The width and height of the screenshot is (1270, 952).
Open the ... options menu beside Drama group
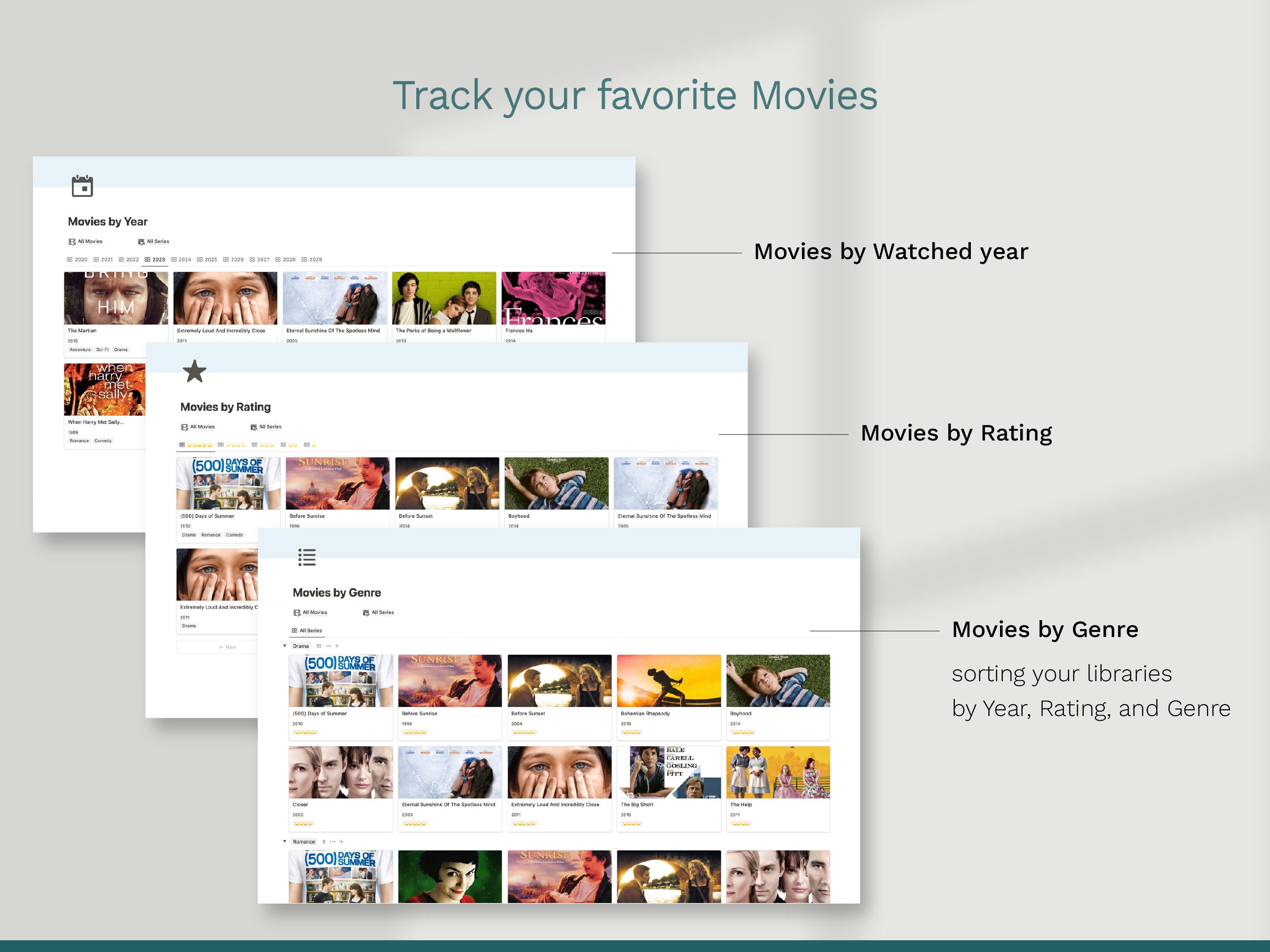328,647
